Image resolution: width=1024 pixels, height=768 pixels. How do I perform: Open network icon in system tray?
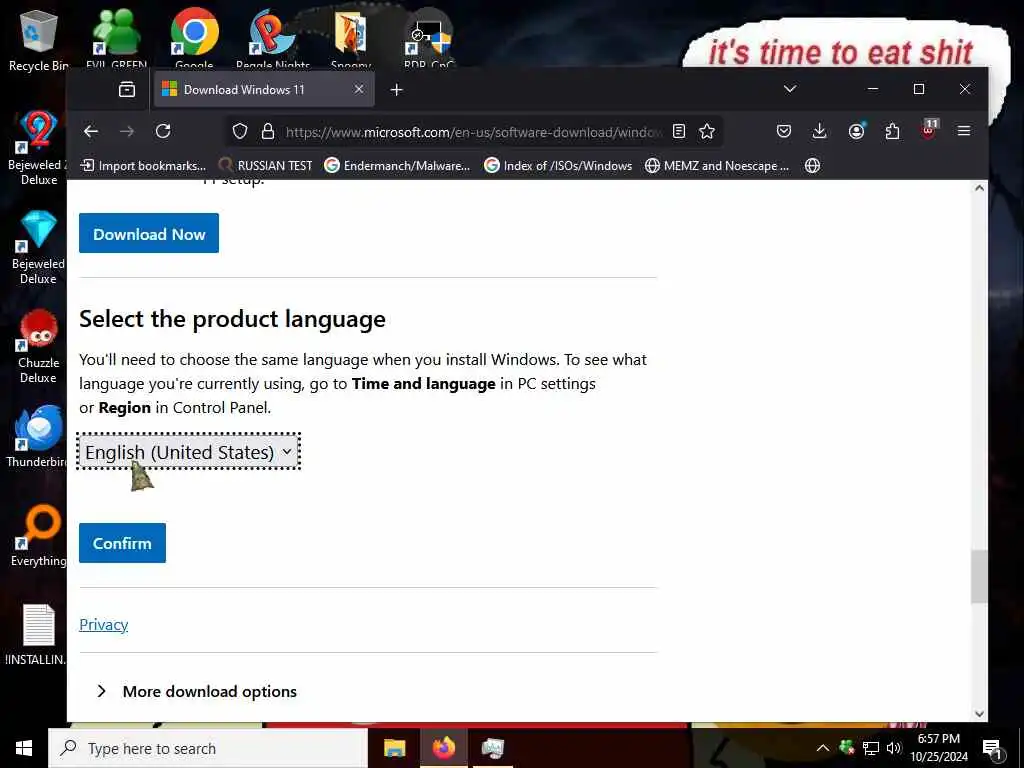[x=871, y=748]
